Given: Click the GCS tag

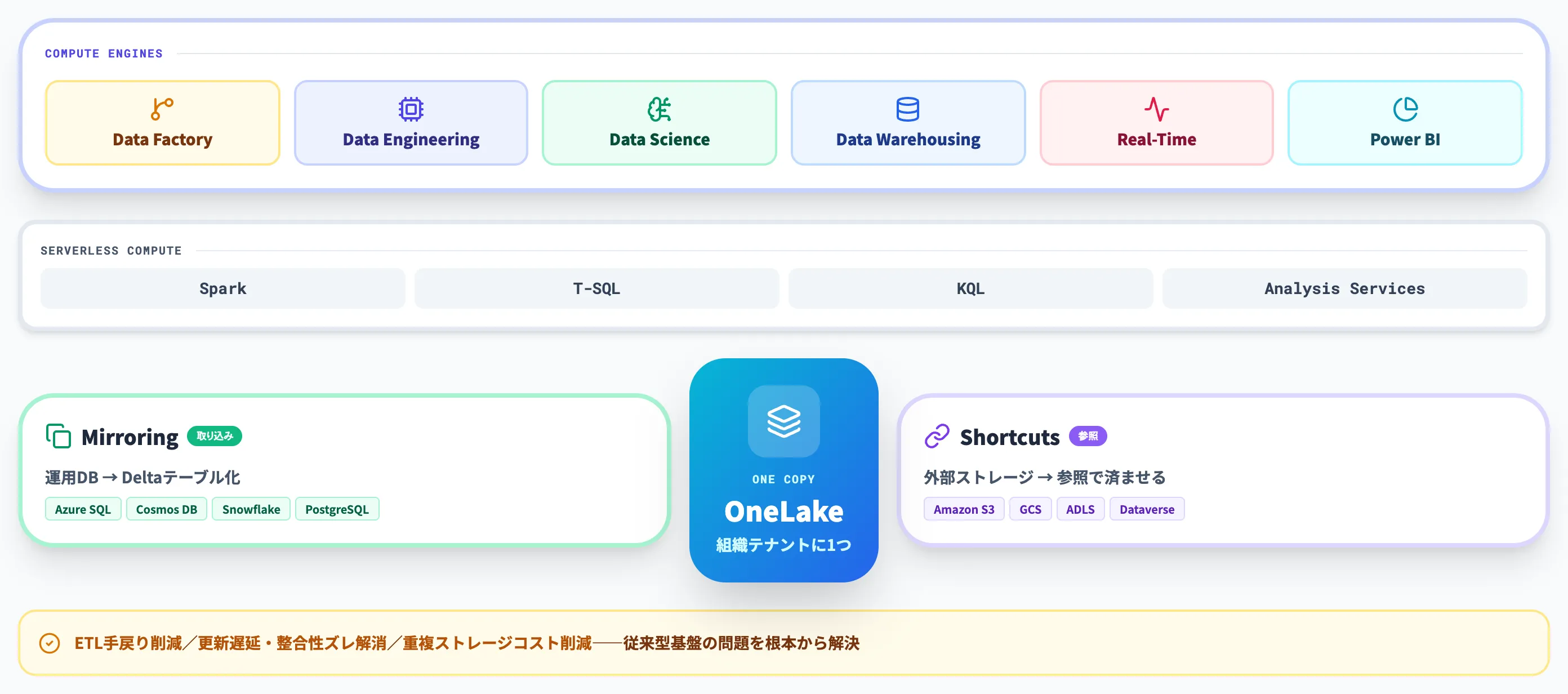Looking at the screenshot, I should pos(1030,509).
